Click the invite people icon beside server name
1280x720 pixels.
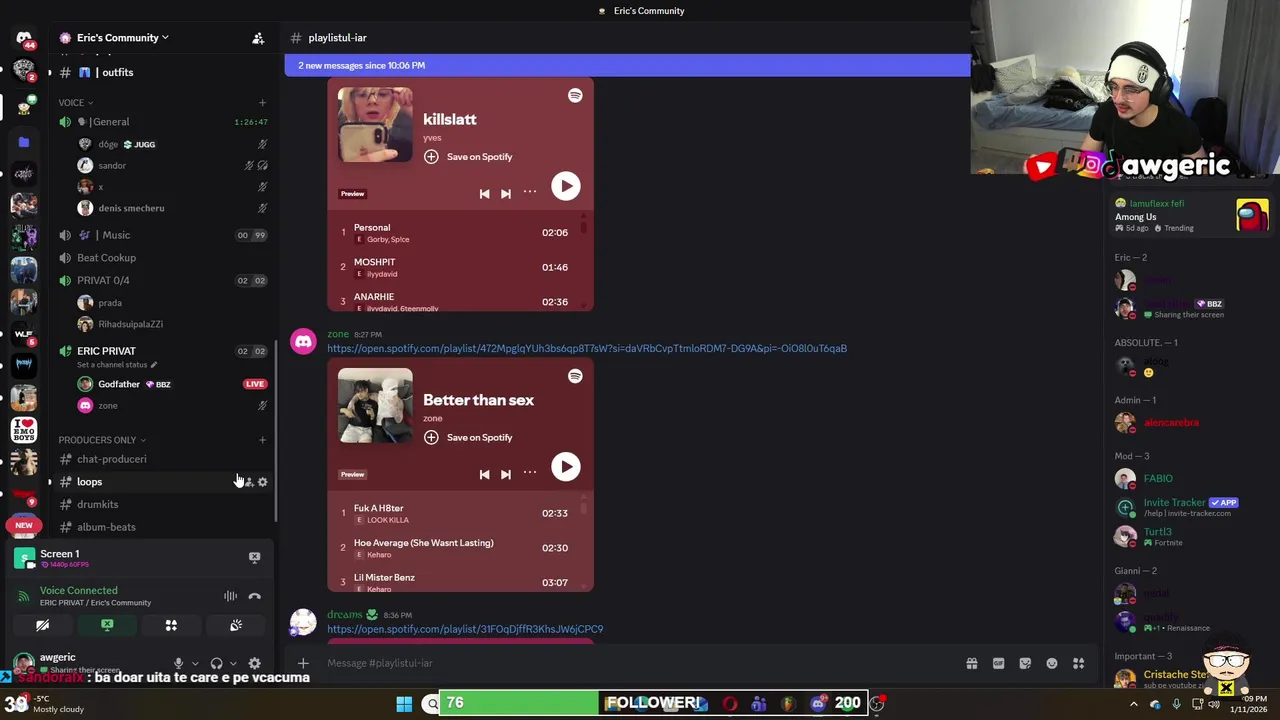click(x=258, y=38)
